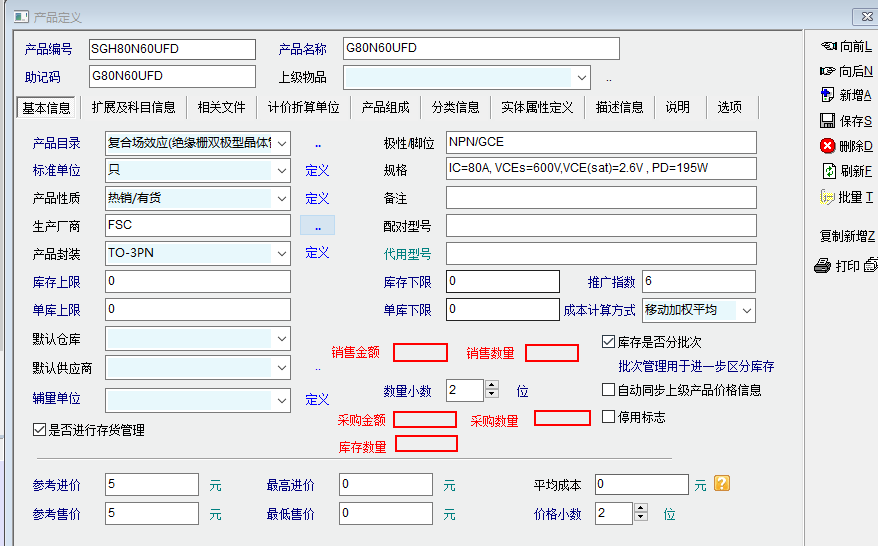878x546 pixels.
Task: Click the 刷新 refresh icon
Action: pyautogui.click(x=828, y=171)
